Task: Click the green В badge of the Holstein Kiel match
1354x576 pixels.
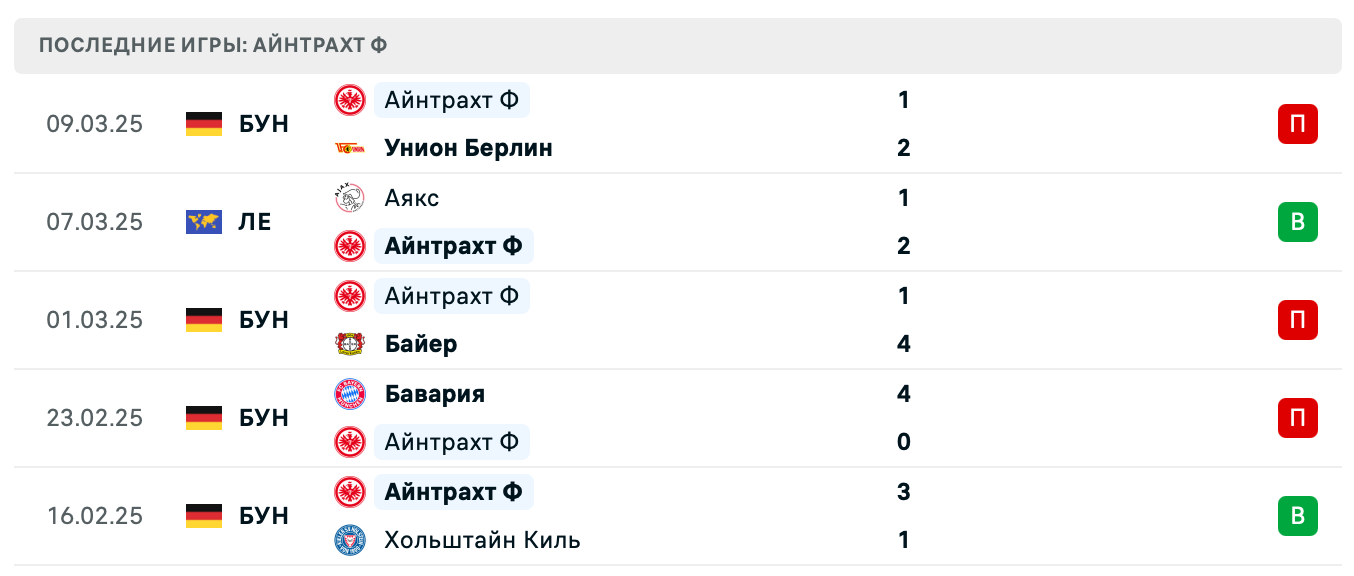Action: [1298, 516]
